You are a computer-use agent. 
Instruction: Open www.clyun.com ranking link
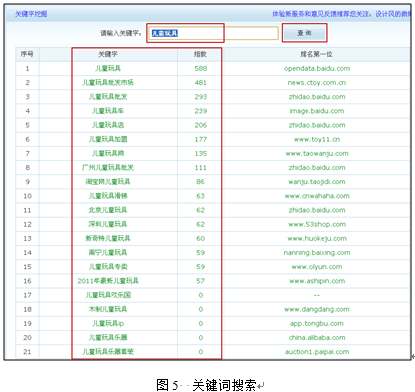tap(317, 267)
